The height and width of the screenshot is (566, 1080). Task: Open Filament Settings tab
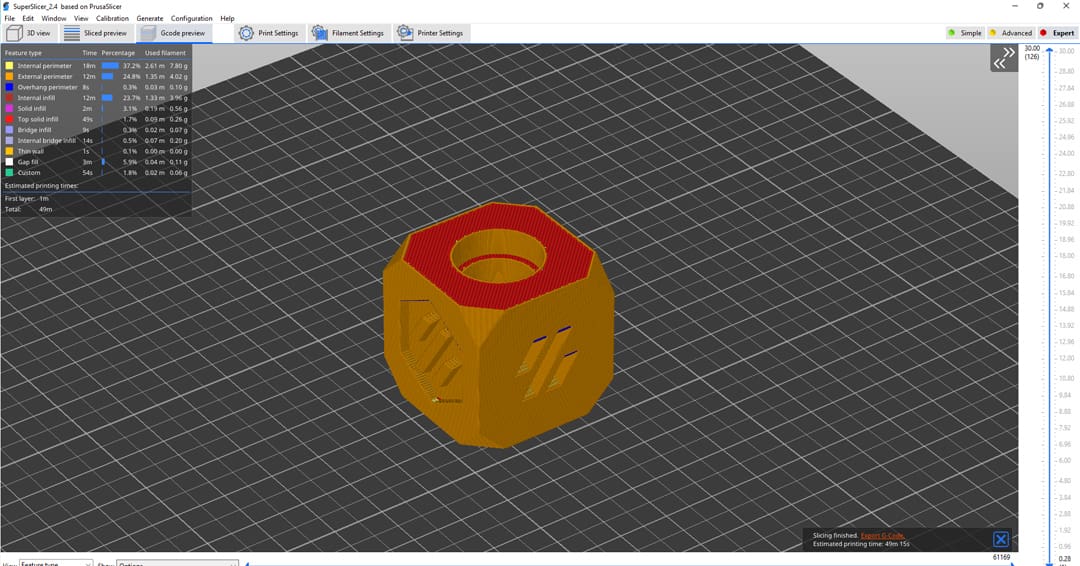349,33
